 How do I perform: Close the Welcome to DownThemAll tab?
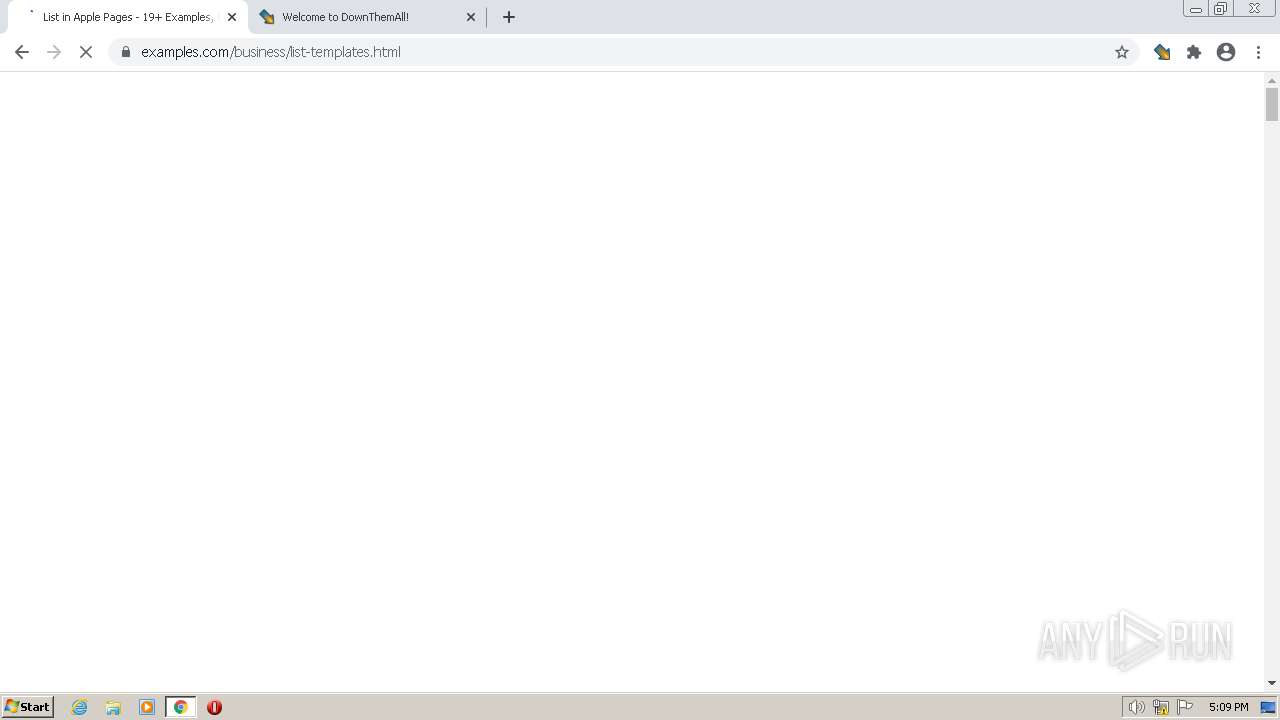tap(471, 17)
